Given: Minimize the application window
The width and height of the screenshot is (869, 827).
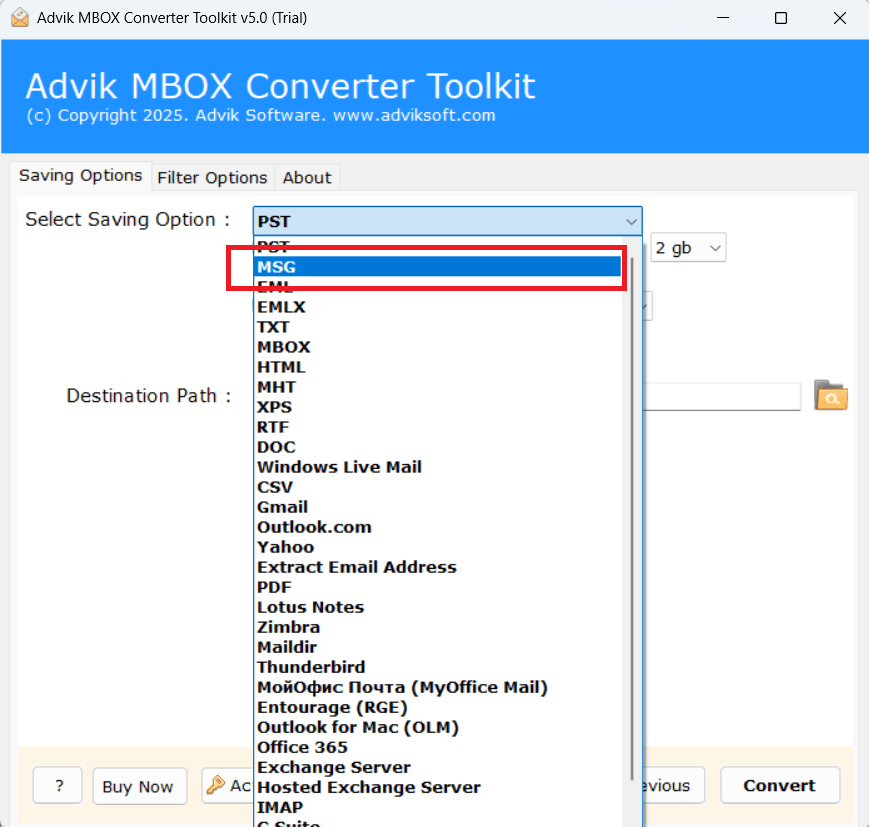Looking at the screenshot, I should click(723, 18).
